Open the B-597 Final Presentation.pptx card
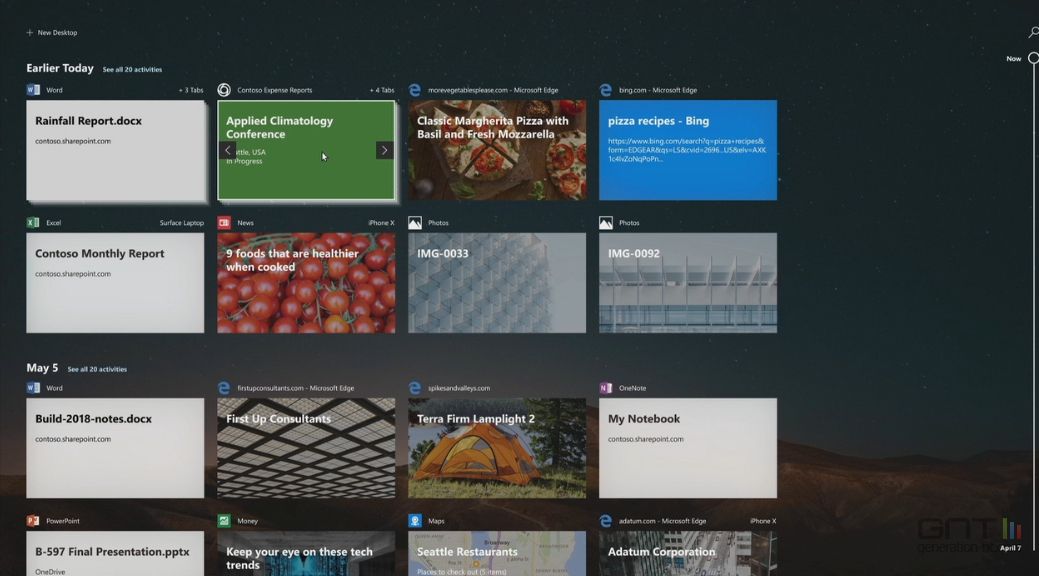The image size is (1039, 576). click(x=115, y=553)
